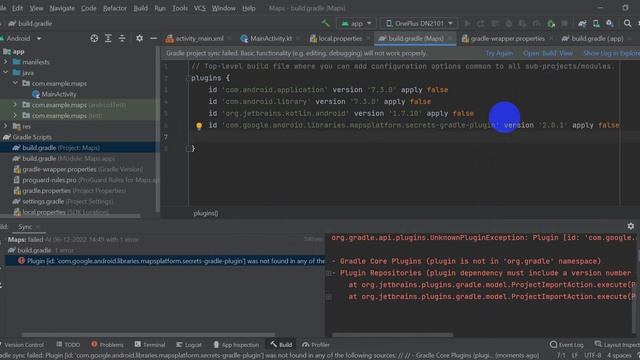Toggle the Build tool window
The image size is (640, 360).
click(281, 345)
